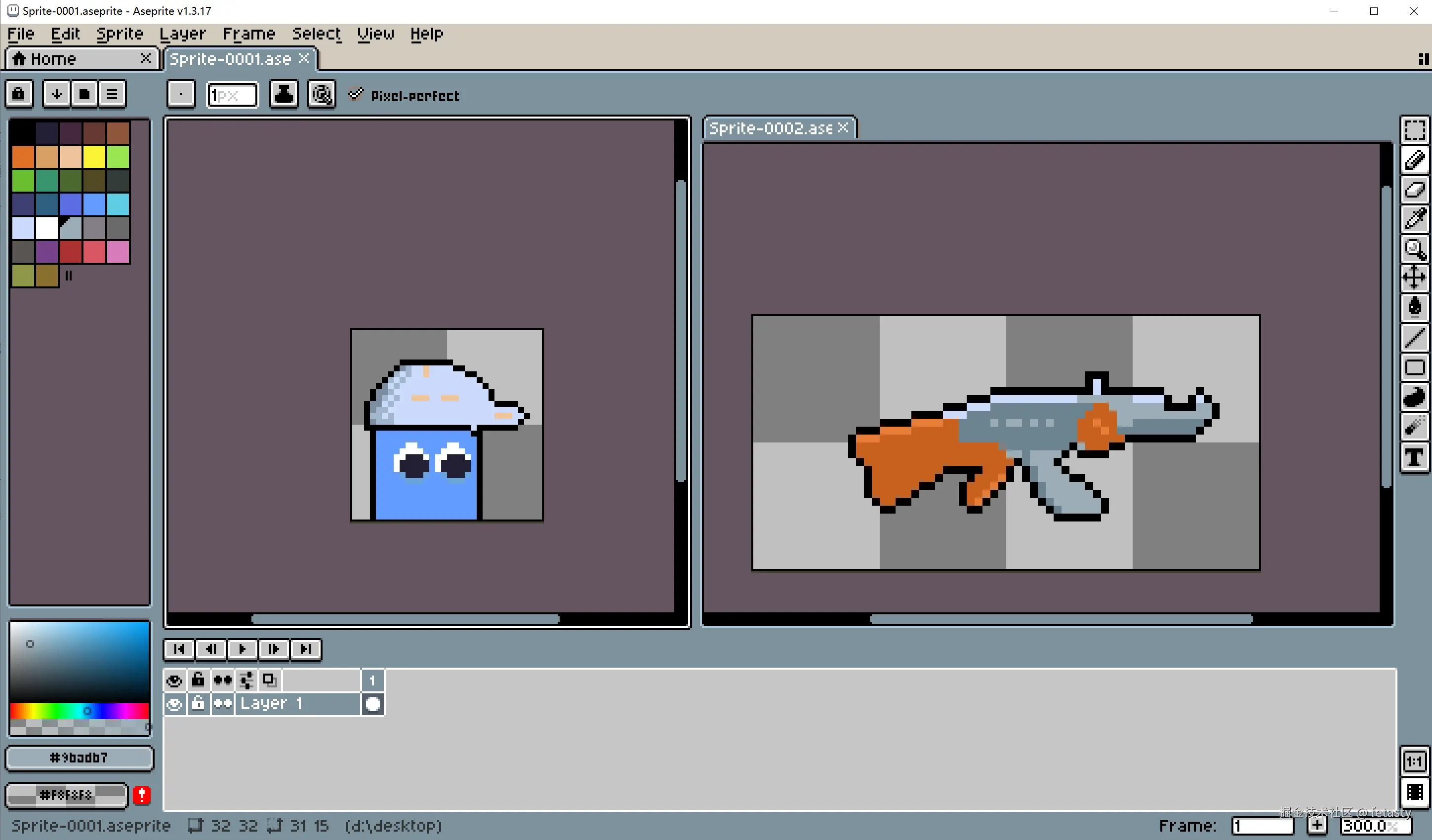
Task: Select the Eraser tool
Action: pos(1414,189)
